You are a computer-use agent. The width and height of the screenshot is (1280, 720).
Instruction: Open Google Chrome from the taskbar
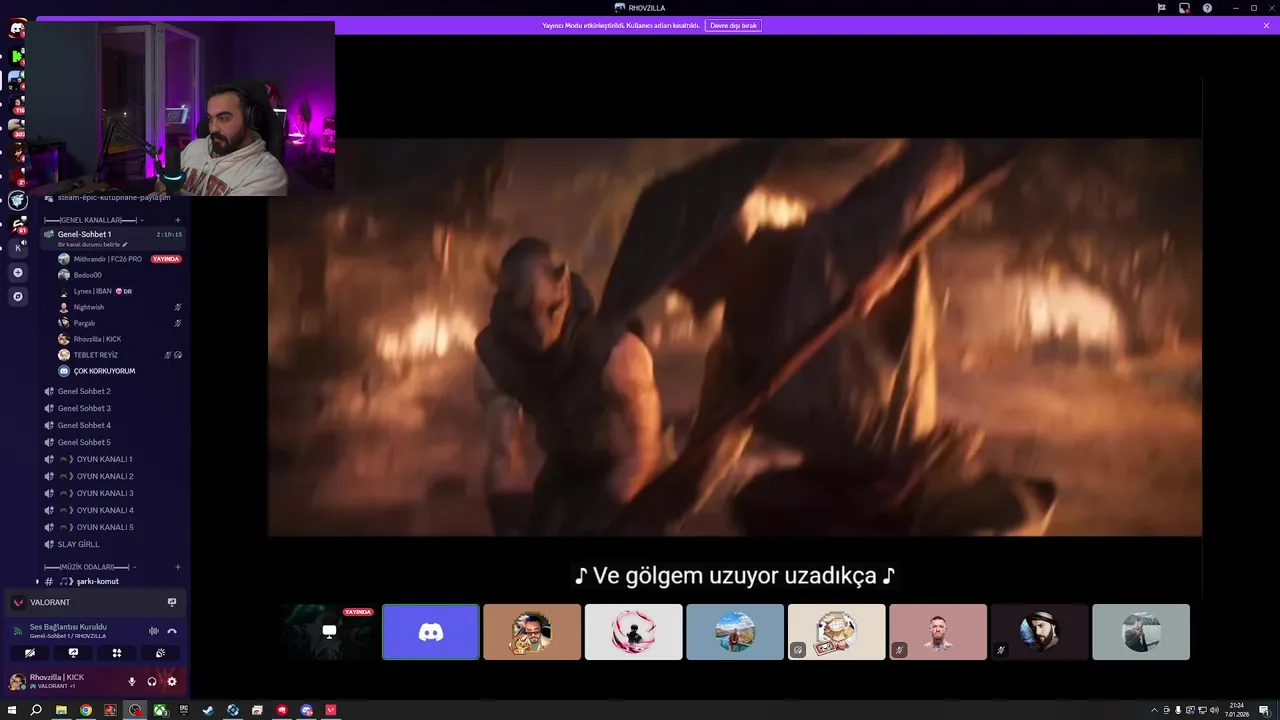tap(86, 711)
